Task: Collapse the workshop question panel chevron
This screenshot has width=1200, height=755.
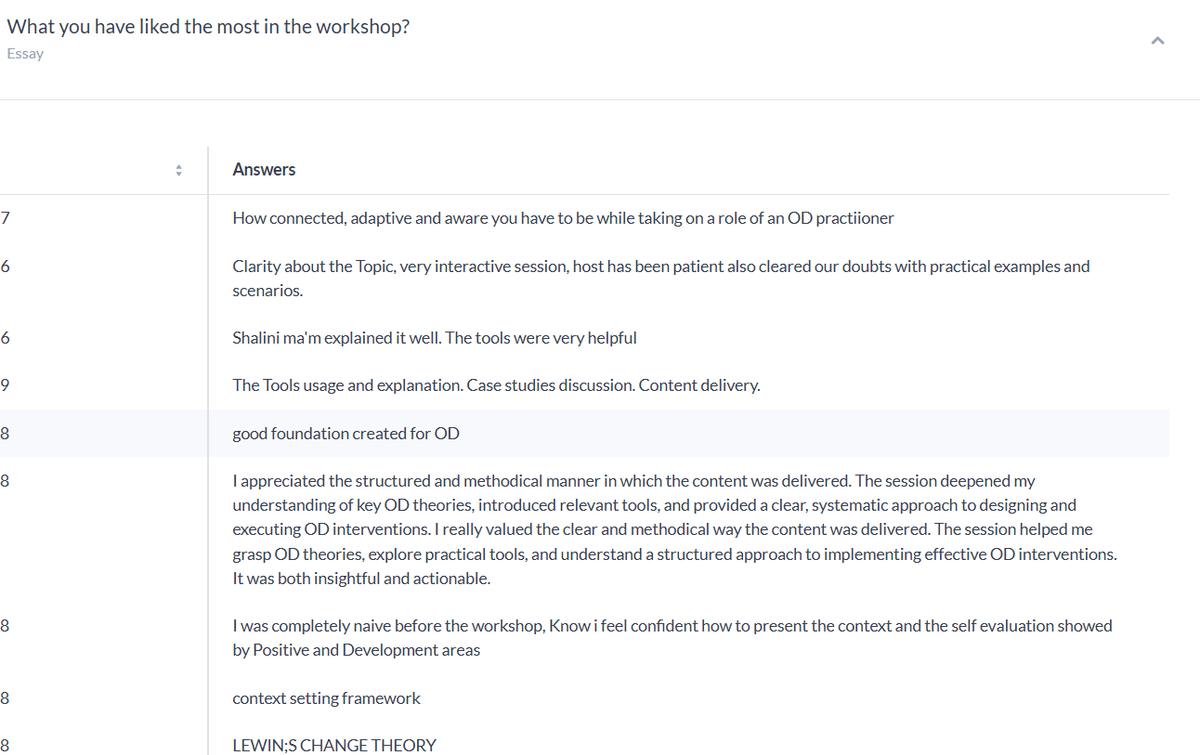Action: click(1158, 41)
